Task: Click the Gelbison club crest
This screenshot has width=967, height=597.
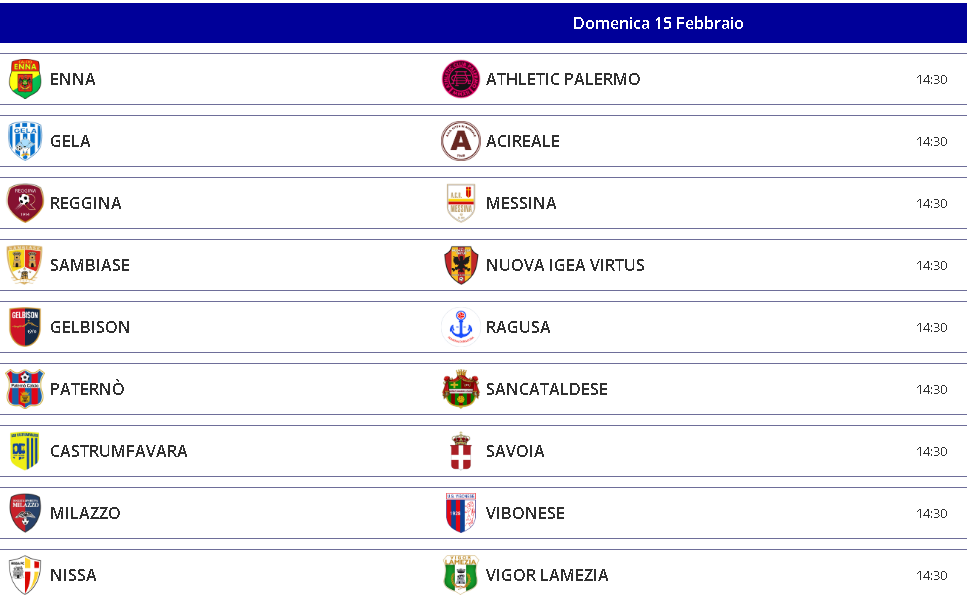Action: point(25,327)
